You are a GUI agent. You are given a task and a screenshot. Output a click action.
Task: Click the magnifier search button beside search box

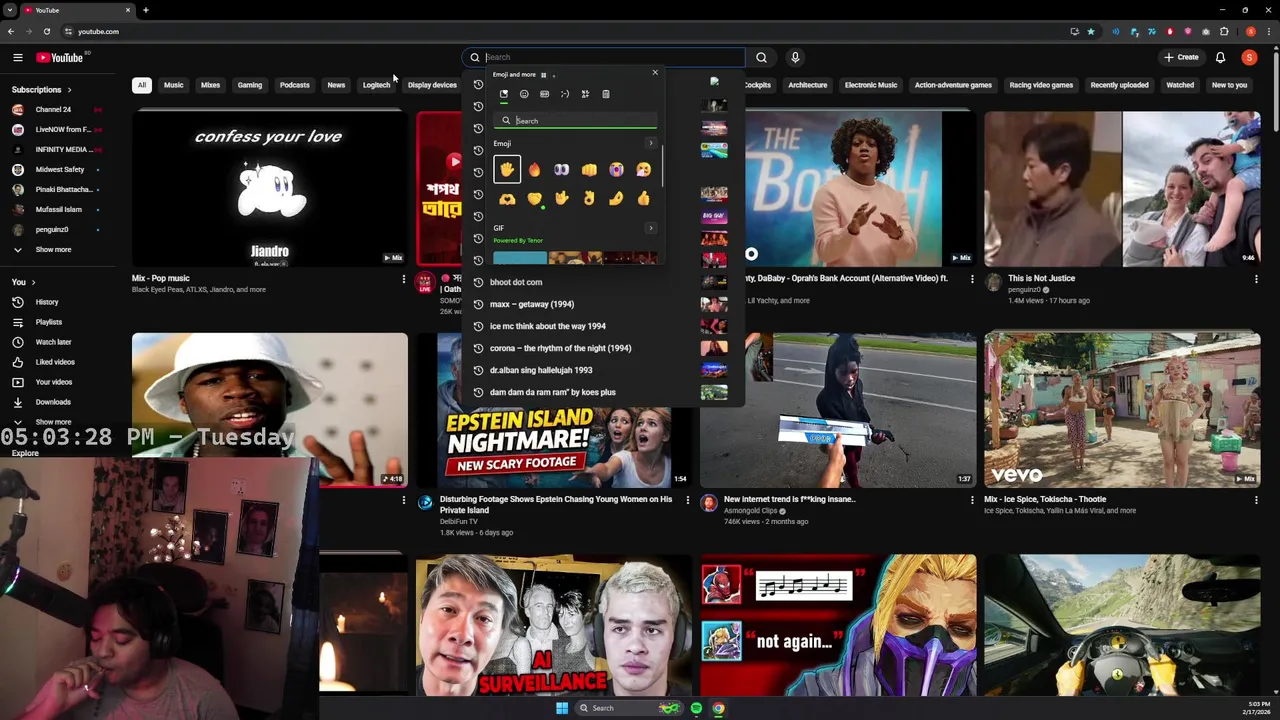pos(761,57)
